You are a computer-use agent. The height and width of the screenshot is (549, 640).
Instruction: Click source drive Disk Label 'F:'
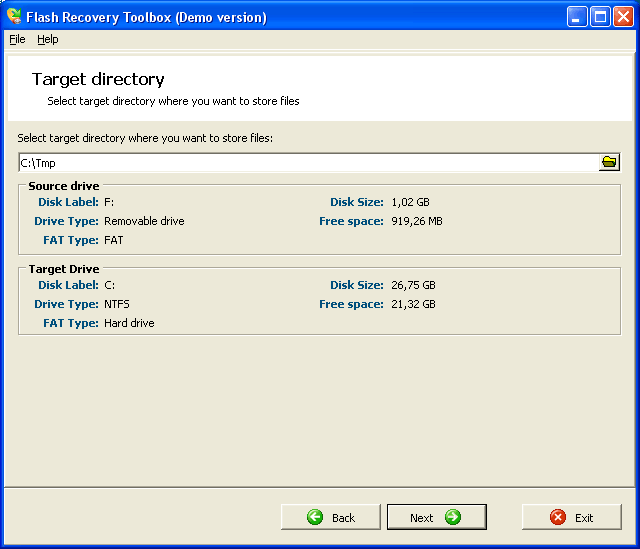tap(109, 202)
